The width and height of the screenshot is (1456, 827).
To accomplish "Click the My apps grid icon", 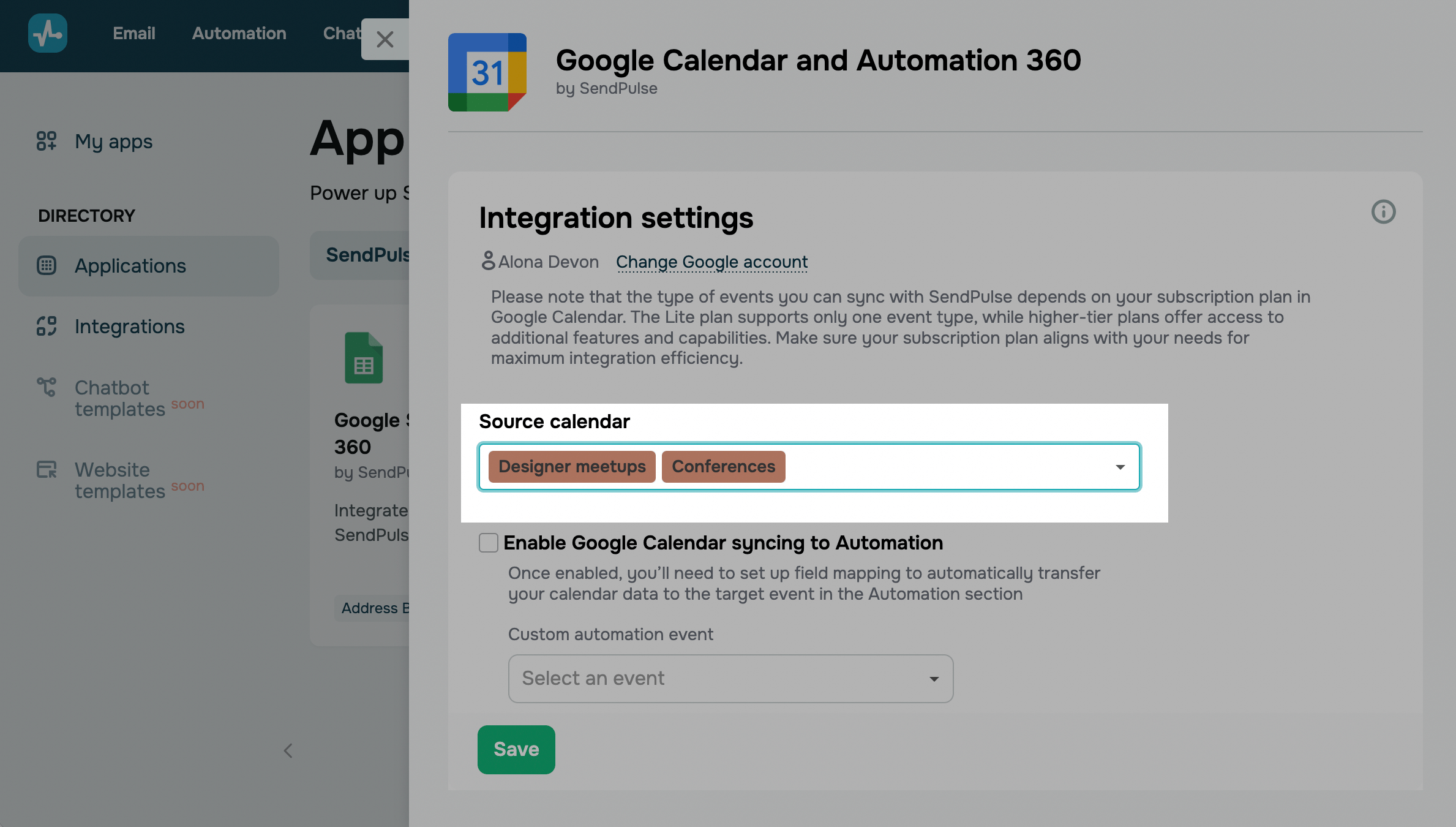I will (47, 141).
